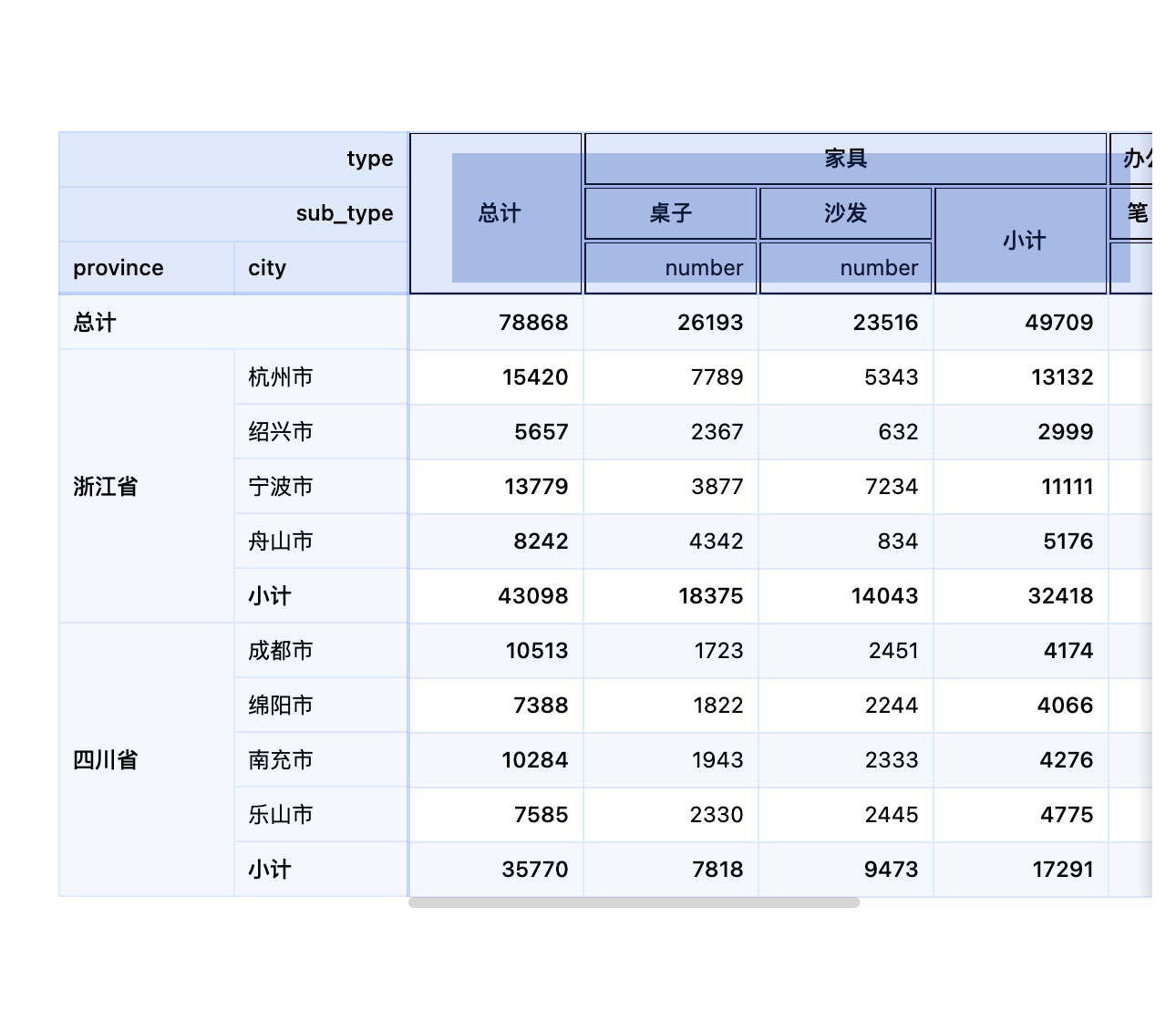Click cell 4775 in 乐山市 row
Image resolution: width=1176 pixels, height=1010 pixels.
[1021, 815]
